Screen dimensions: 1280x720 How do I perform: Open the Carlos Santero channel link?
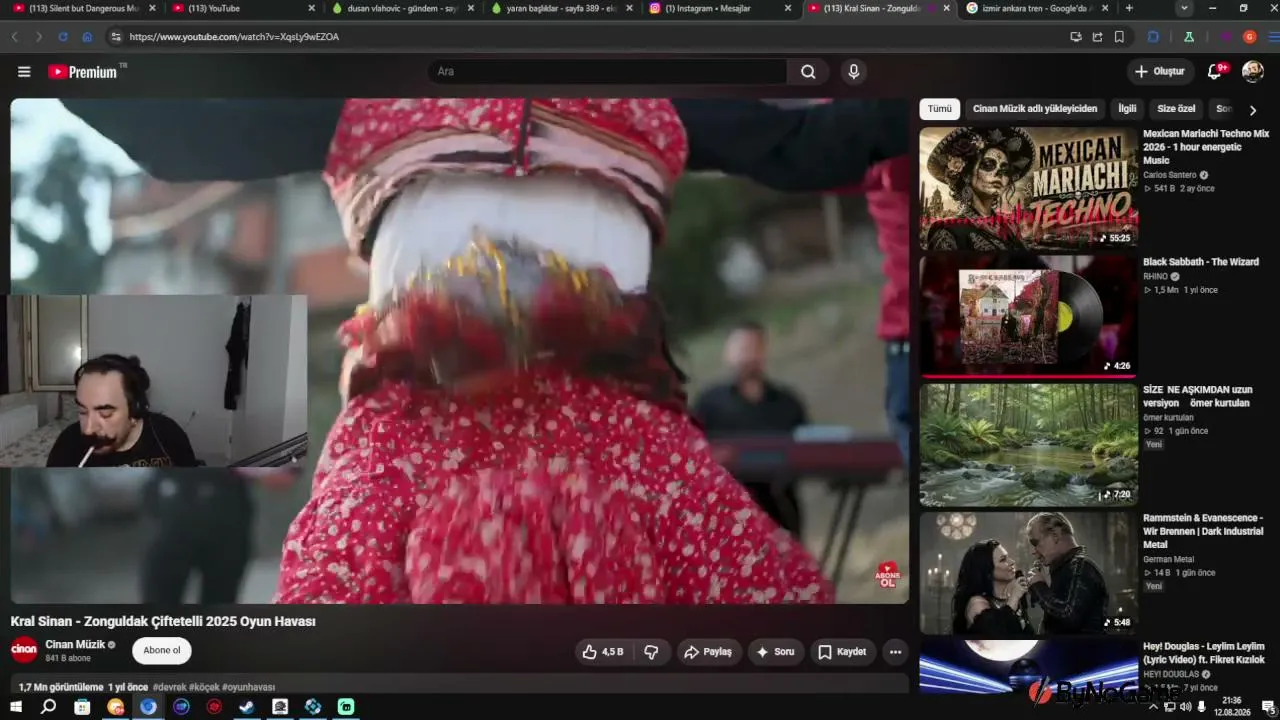pos(1170,175)
